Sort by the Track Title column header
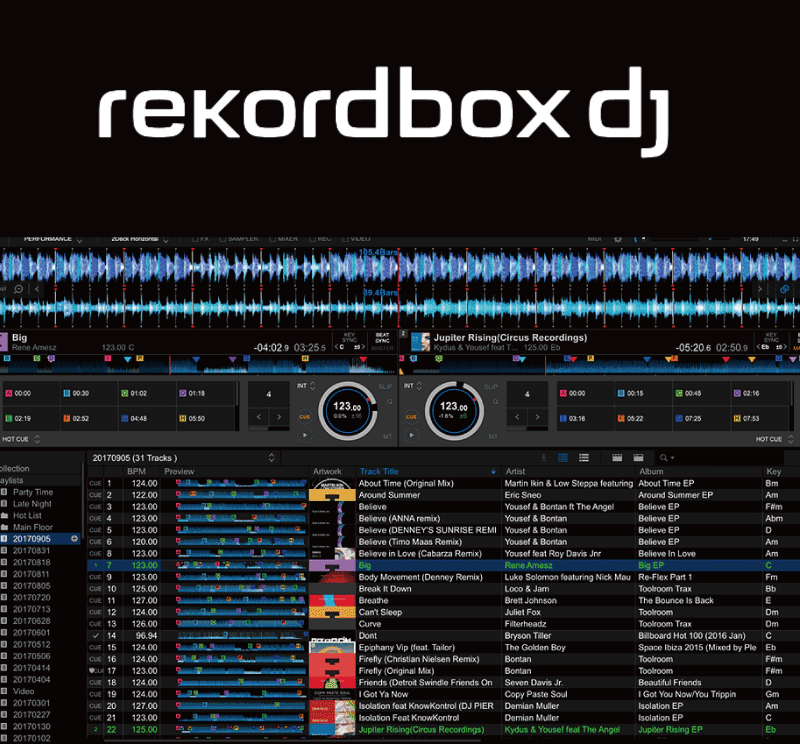 tap(428, 472)
